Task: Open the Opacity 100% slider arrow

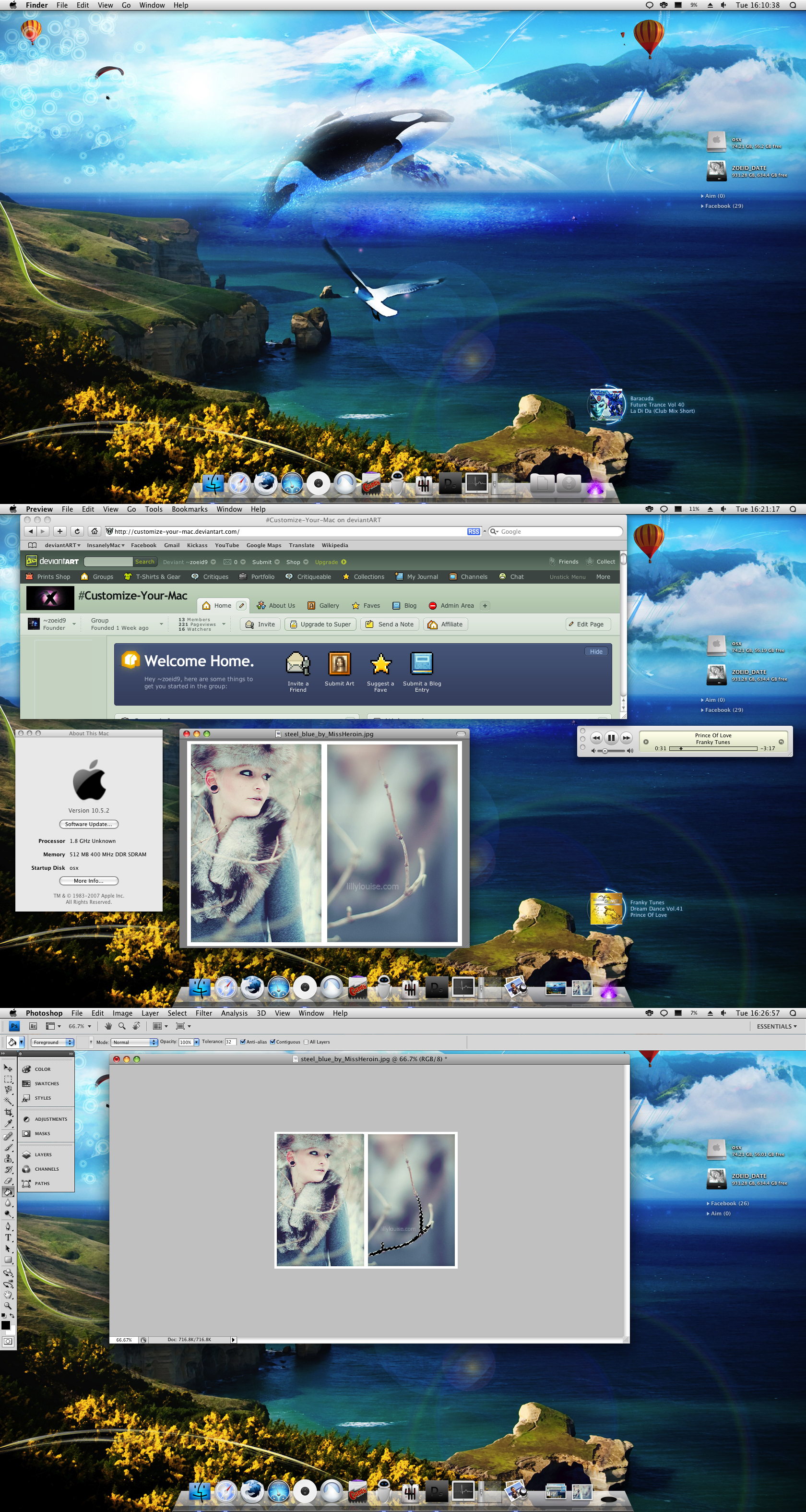Action: click(197, 1042)
